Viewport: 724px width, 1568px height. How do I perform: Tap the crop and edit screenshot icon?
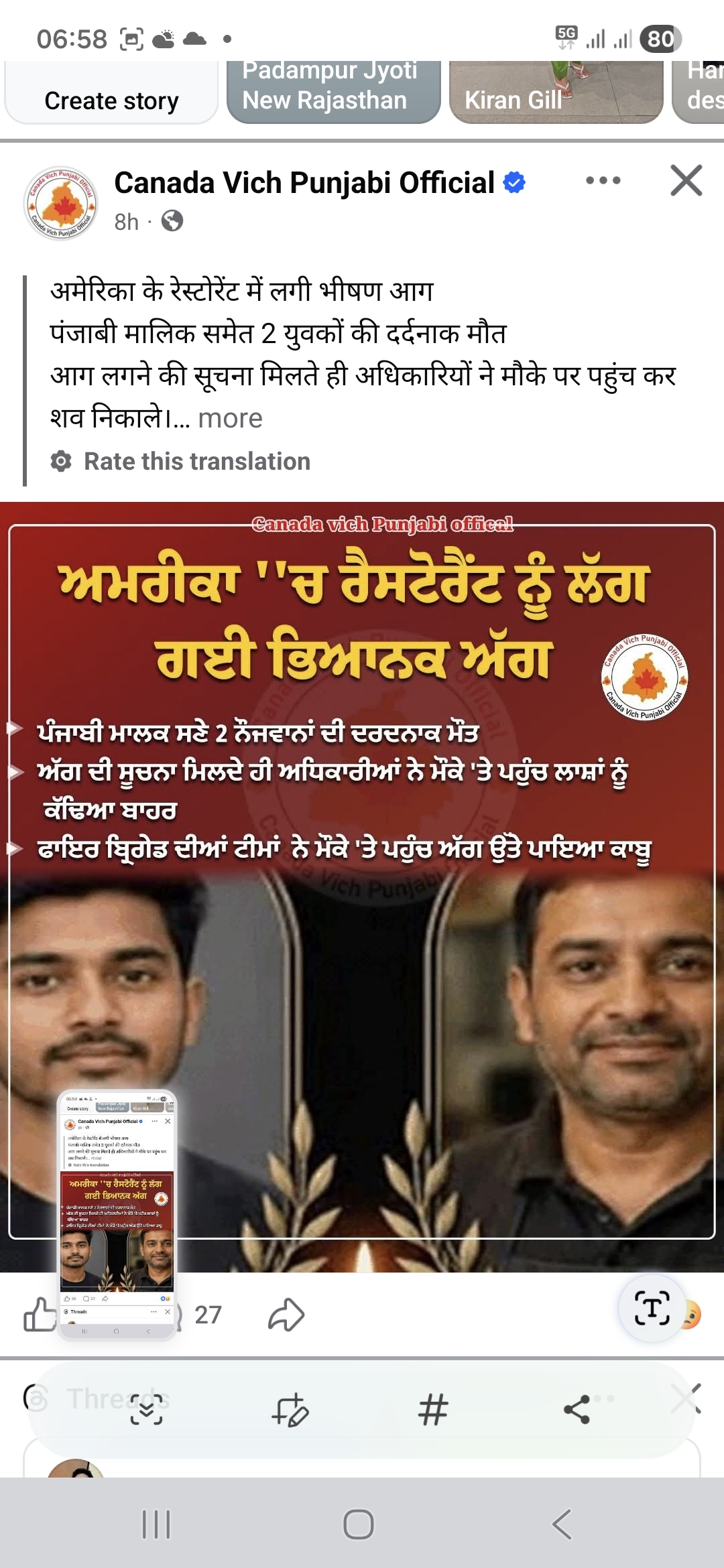tap(290, 1409)
